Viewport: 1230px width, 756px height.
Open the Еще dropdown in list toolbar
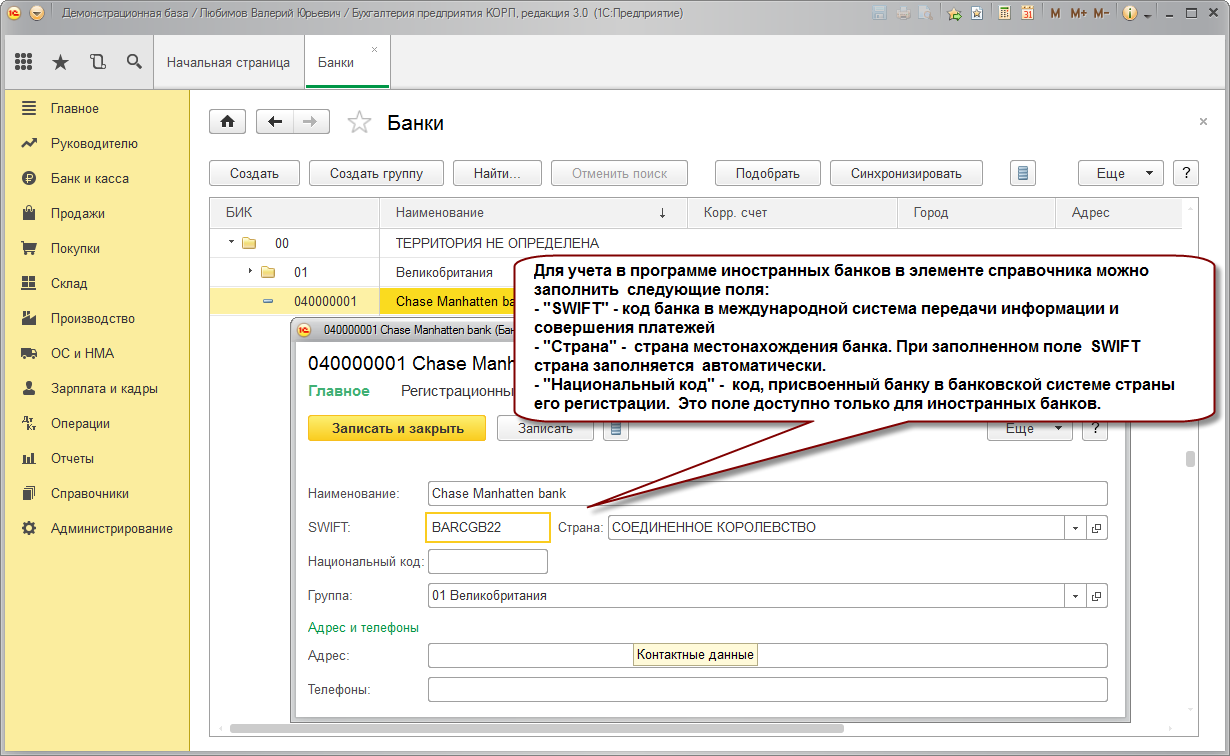[x=1121, y=173]
